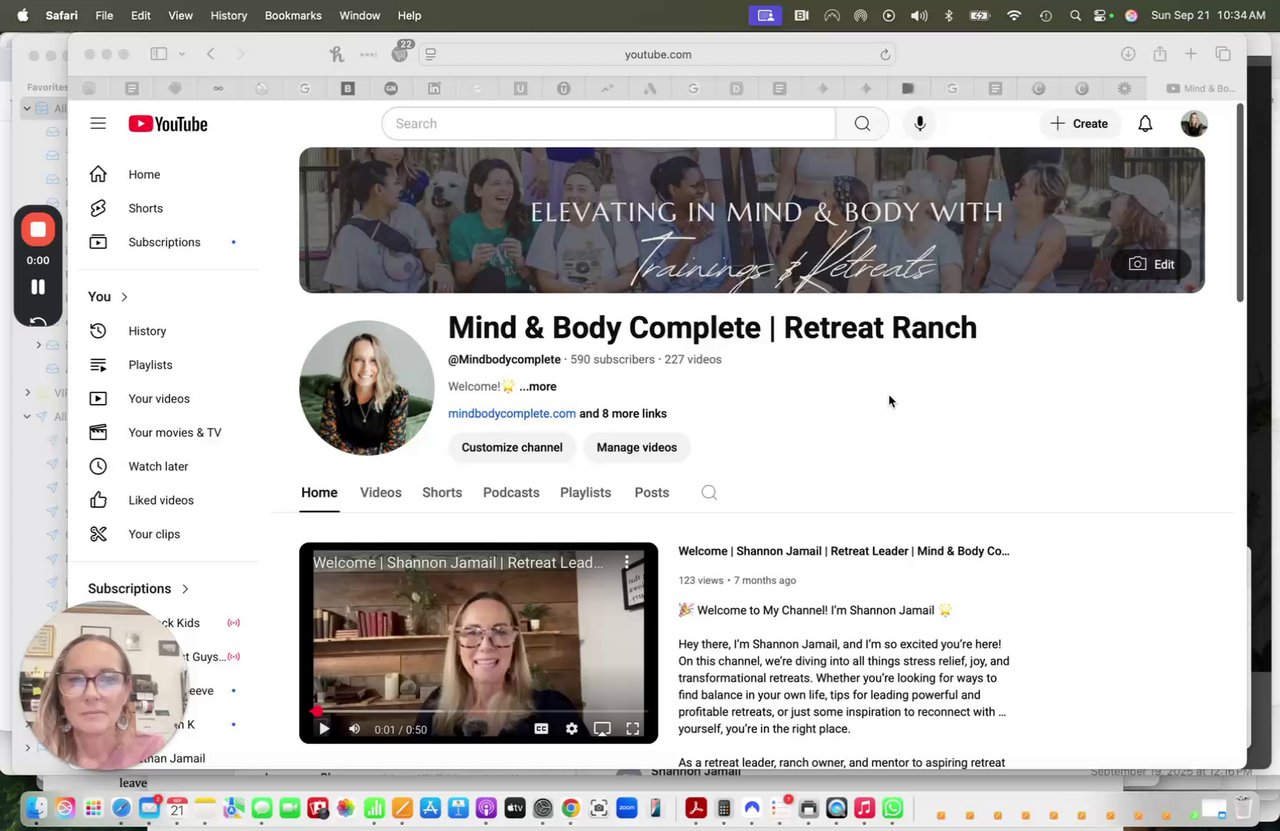1280x831 pixels.
Task: Click Manage videos button
Action: click(x=637, y=447)
